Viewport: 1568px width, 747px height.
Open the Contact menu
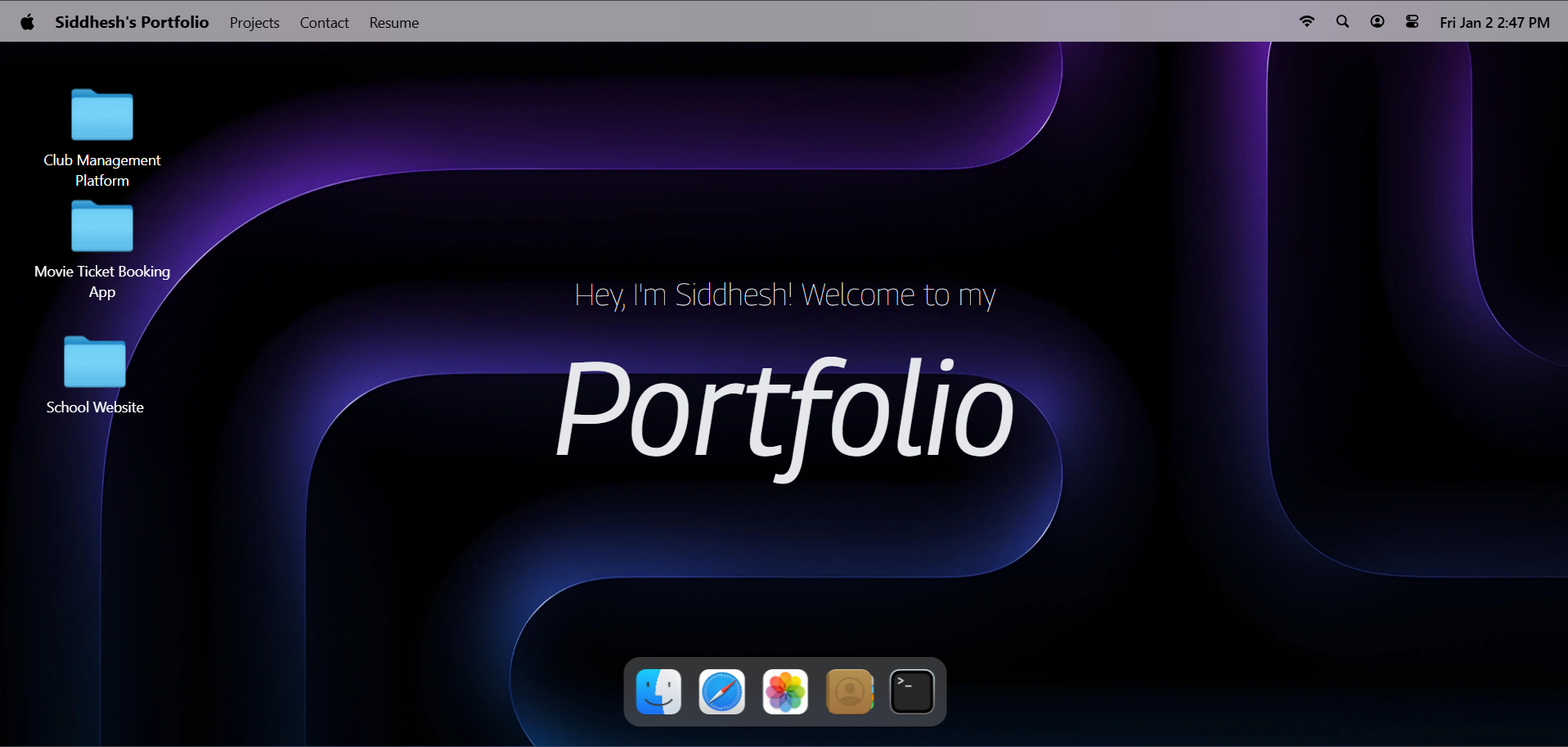pos(324,22)
